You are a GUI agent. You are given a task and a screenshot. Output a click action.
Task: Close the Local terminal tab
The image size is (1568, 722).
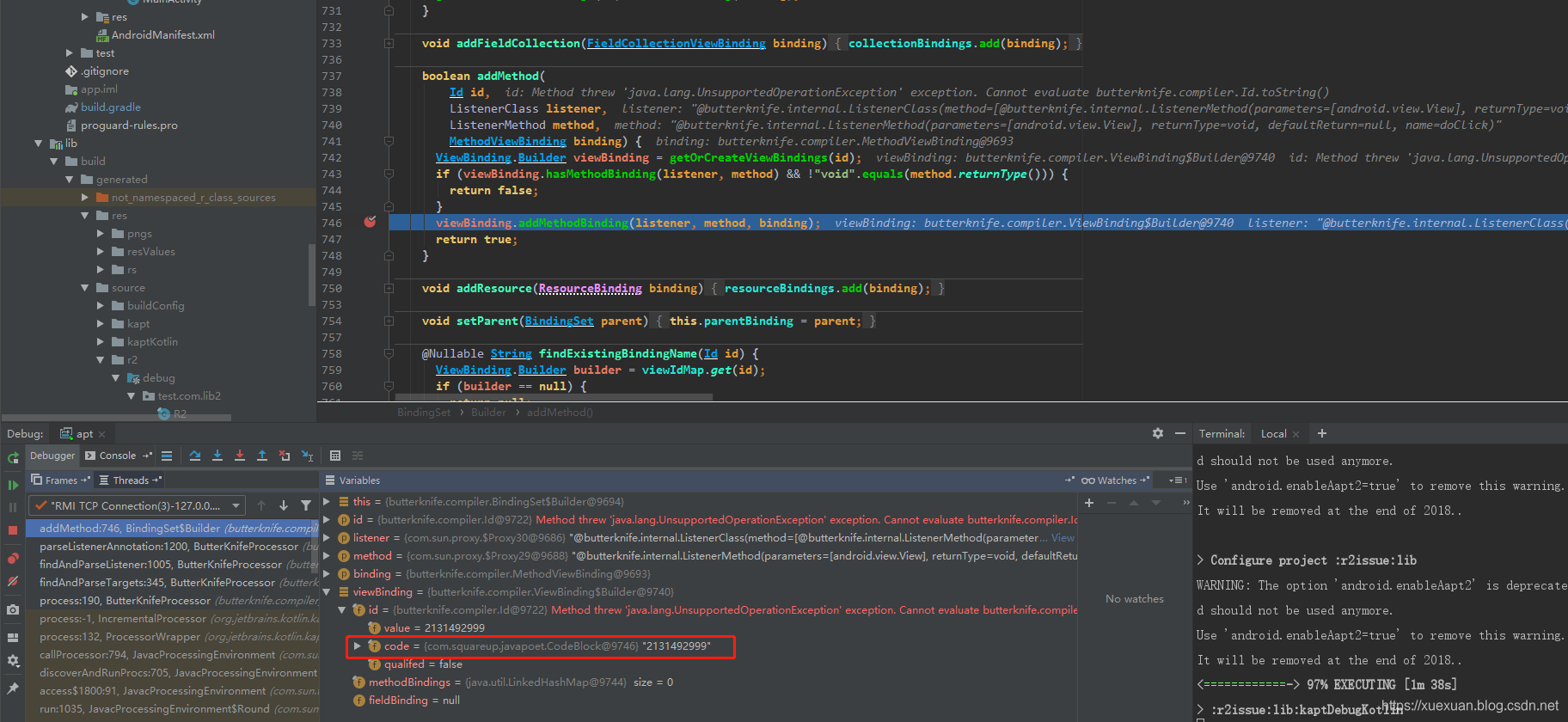click(x=1295, y=434)
